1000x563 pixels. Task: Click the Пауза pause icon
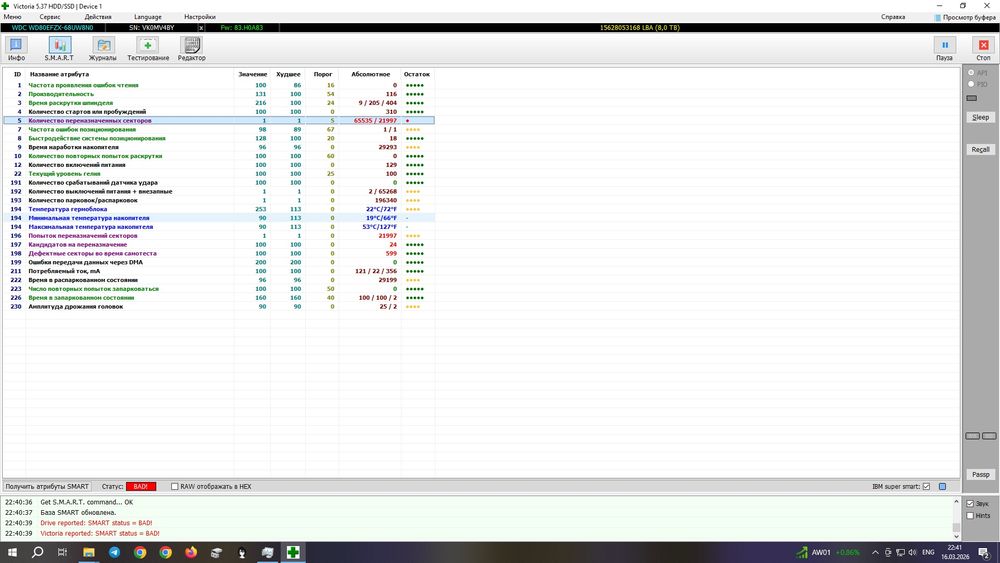point(945,45)
